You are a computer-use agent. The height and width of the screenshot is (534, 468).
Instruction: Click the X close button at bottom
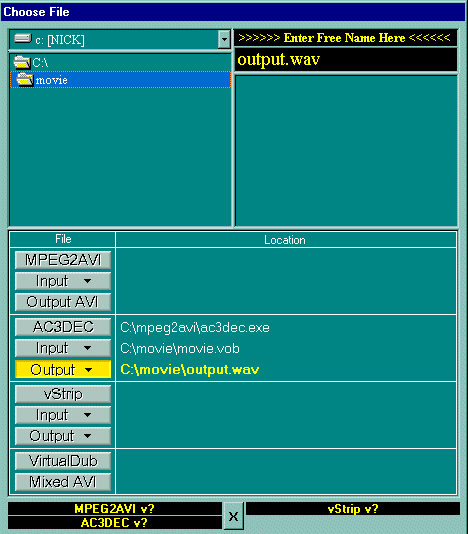click(233, 516)
